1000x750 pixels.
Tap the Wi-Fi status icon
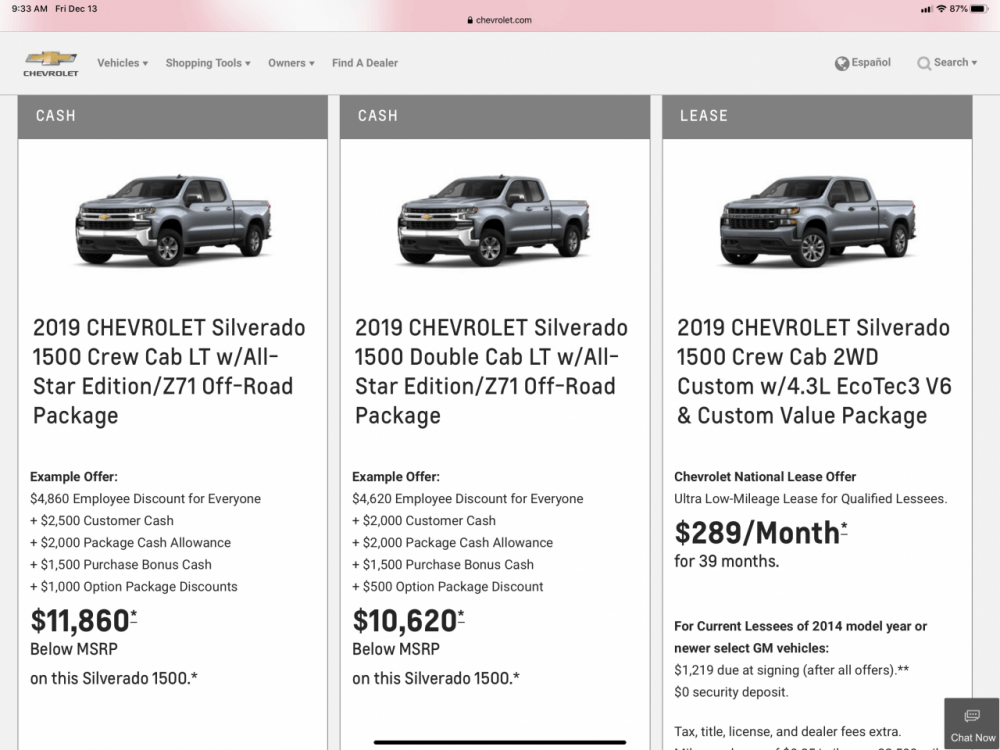pyautogui.click(x=941, y=9)
